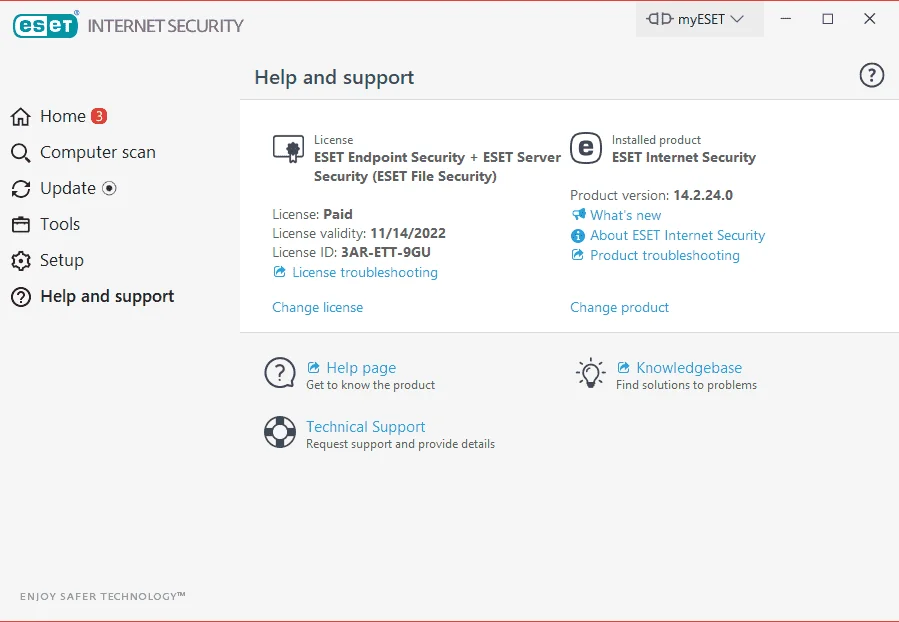Close the ESET Internet Security window
This screenshot has height=622, width=899.
coord(870,19)
